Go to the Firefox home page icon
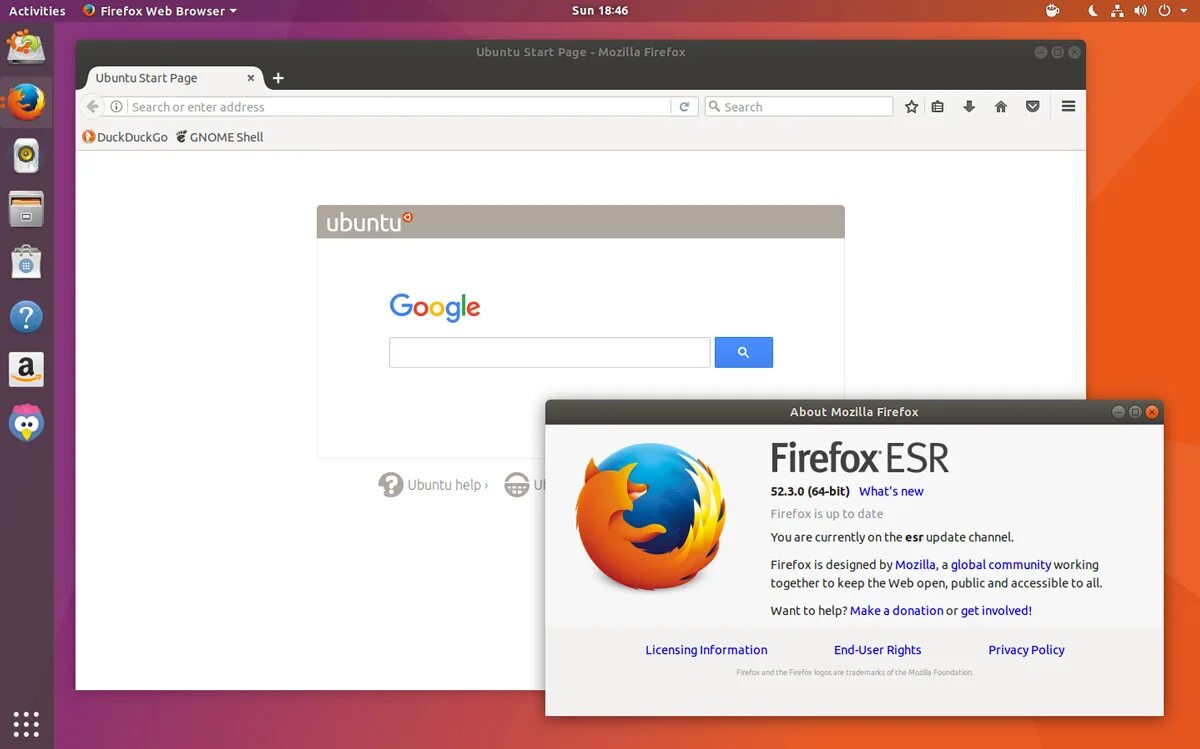The height and width of the screenshot is (749, 1200). coord(1000,106)
